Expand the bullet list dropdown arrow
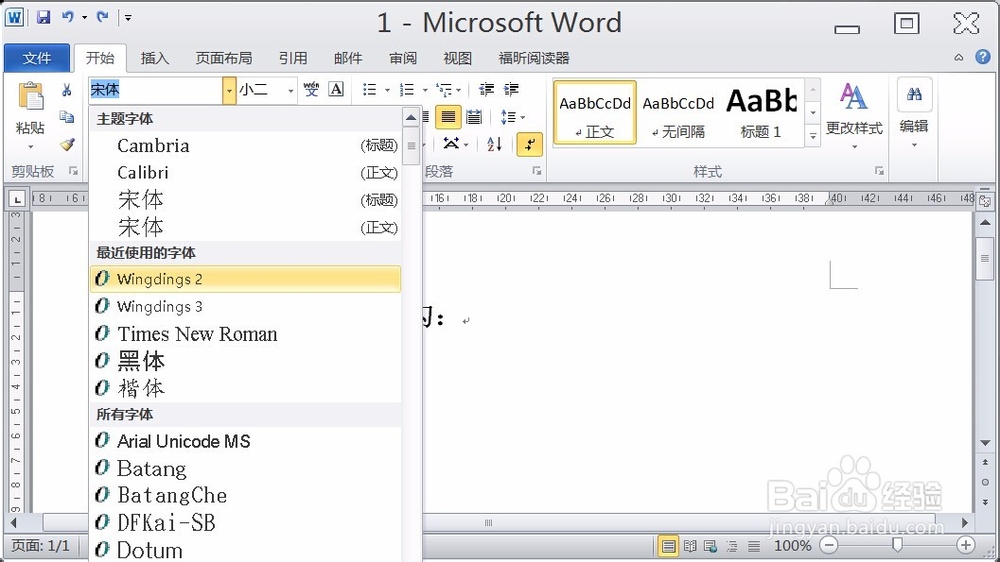The image size is (1000, 562). click(387, 90)
